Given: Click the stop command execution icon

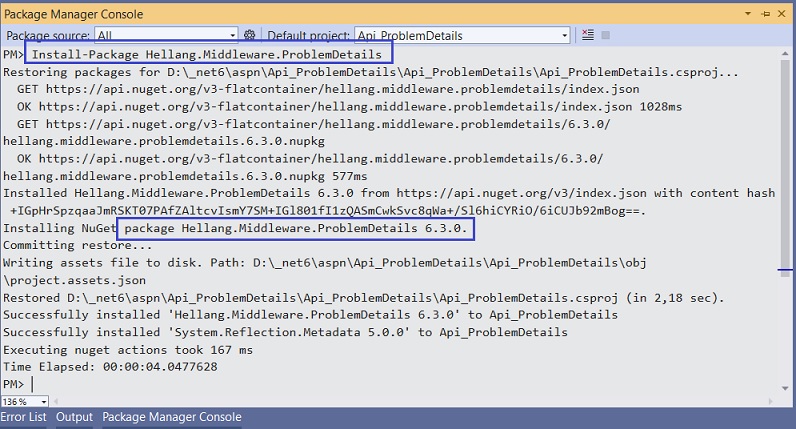Looking at the screenshot, I should click(x=606, y=35).
